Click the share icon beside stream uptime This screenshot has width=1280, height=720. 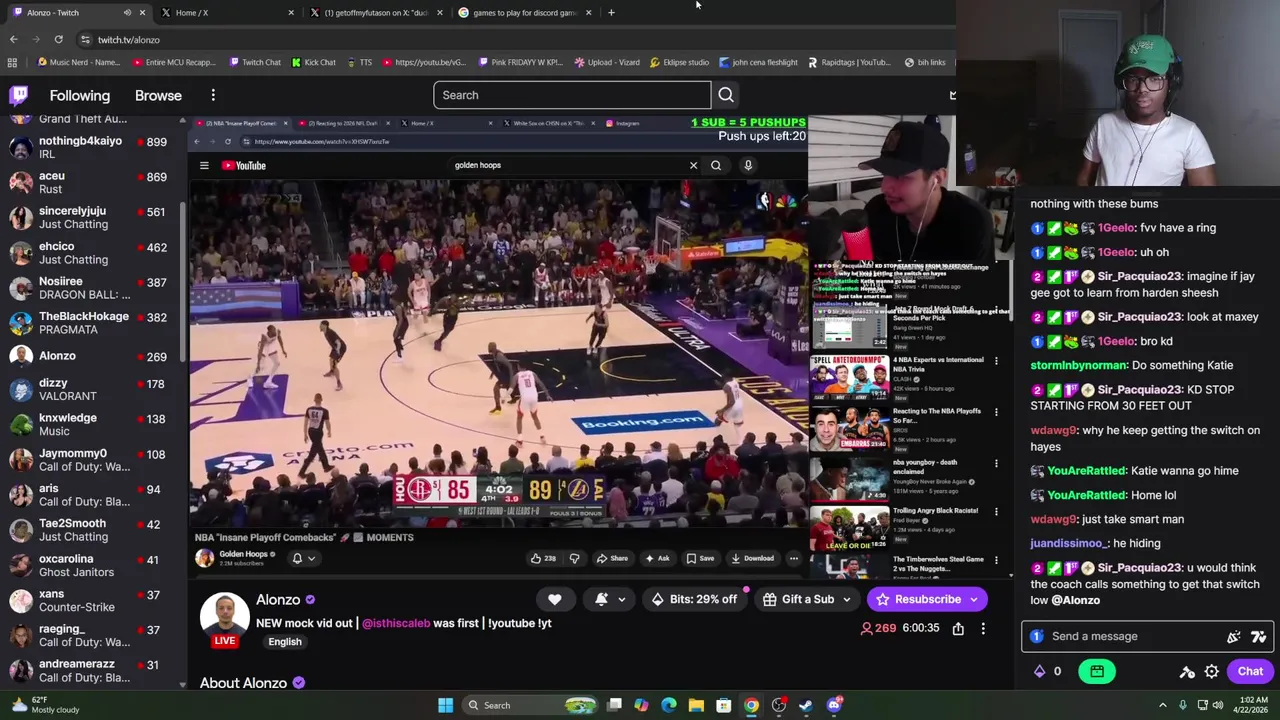(958, 628)
